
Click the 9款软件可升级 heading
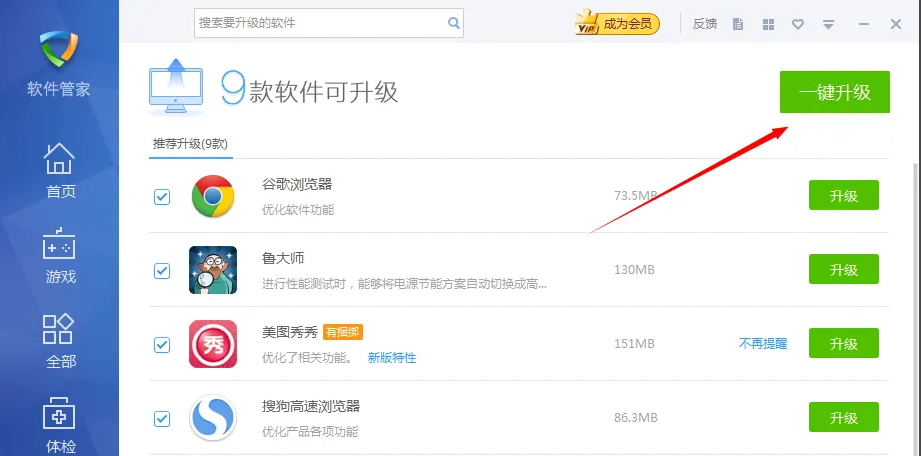pyautogui.click(x=310, y=90)
